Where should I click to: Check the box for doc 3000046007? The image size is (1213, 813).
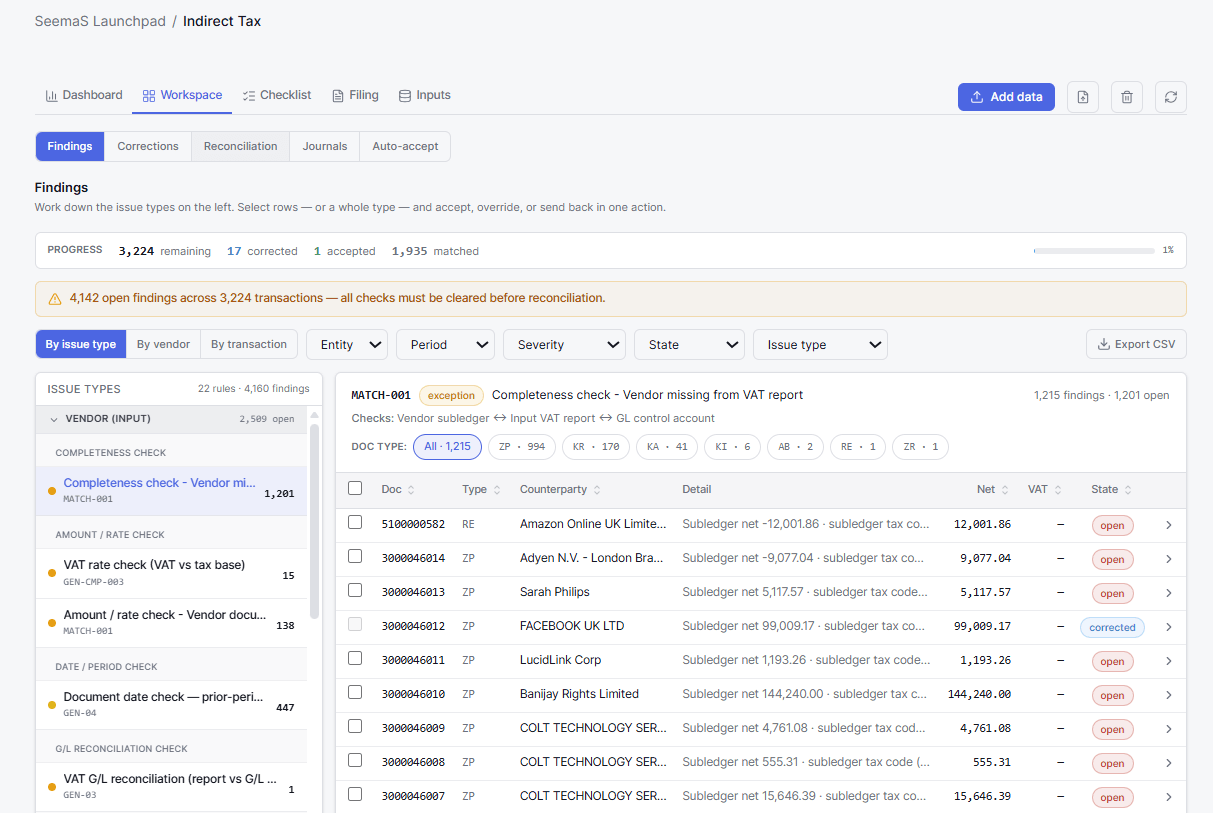[355, 794]
